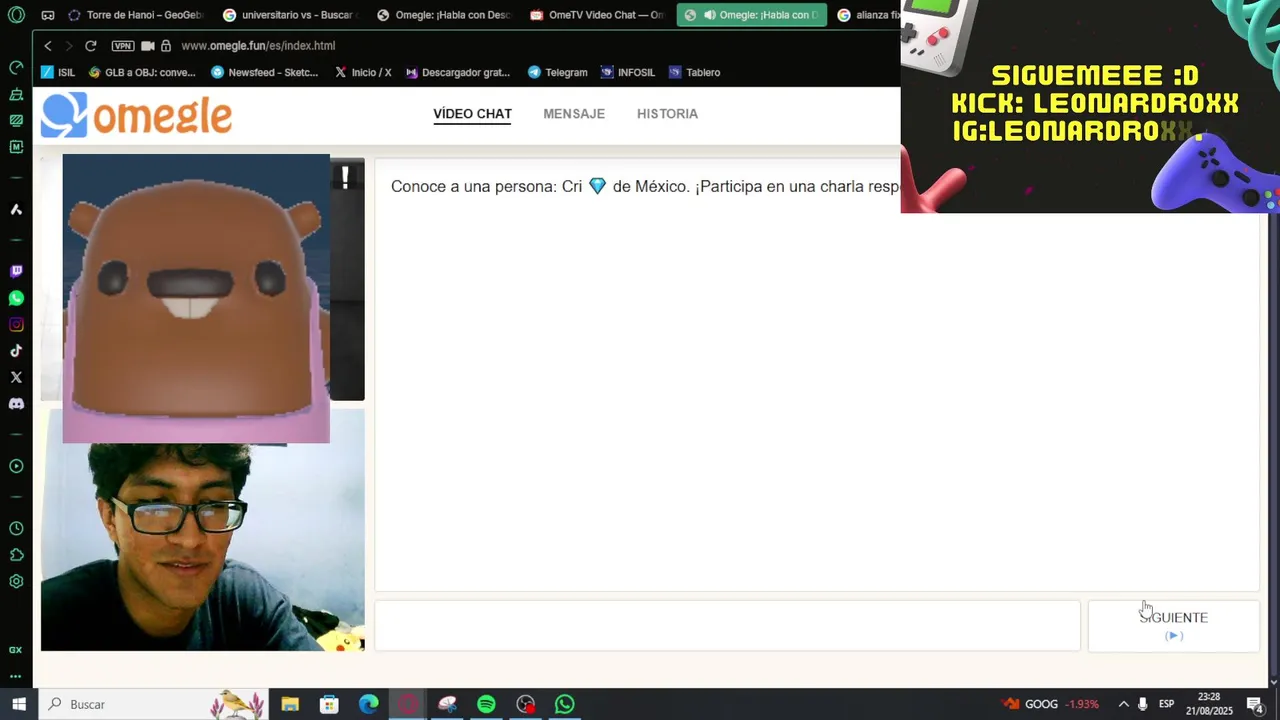Viewport: 1280px width, 720px height.
Task: Go back with the browser back arrow
Action: point(47,46)
